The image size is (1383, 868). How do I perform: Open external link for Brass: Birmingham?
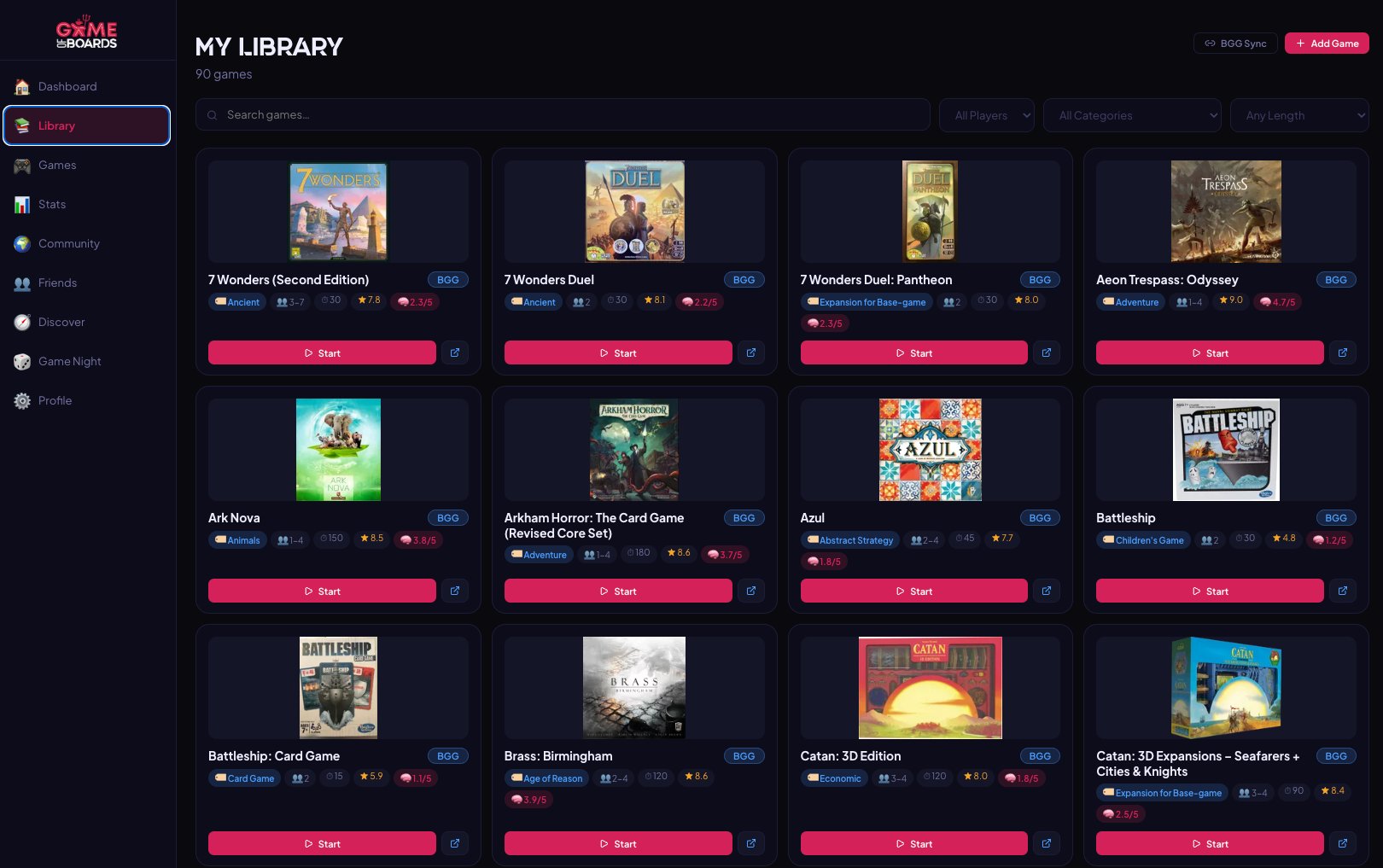point(751,843)
